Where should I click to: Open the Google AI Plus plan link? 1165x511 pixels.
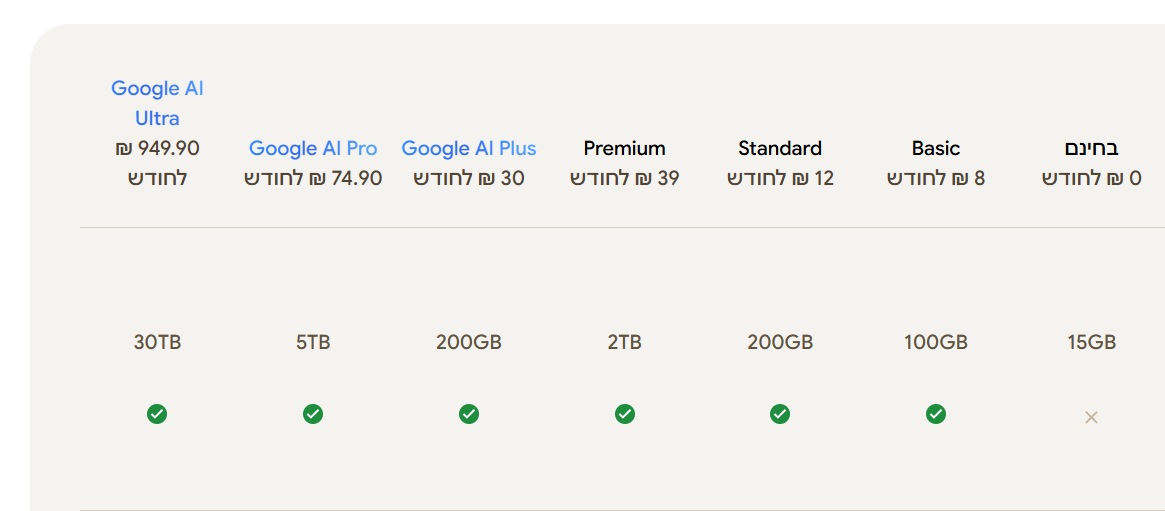469,148
